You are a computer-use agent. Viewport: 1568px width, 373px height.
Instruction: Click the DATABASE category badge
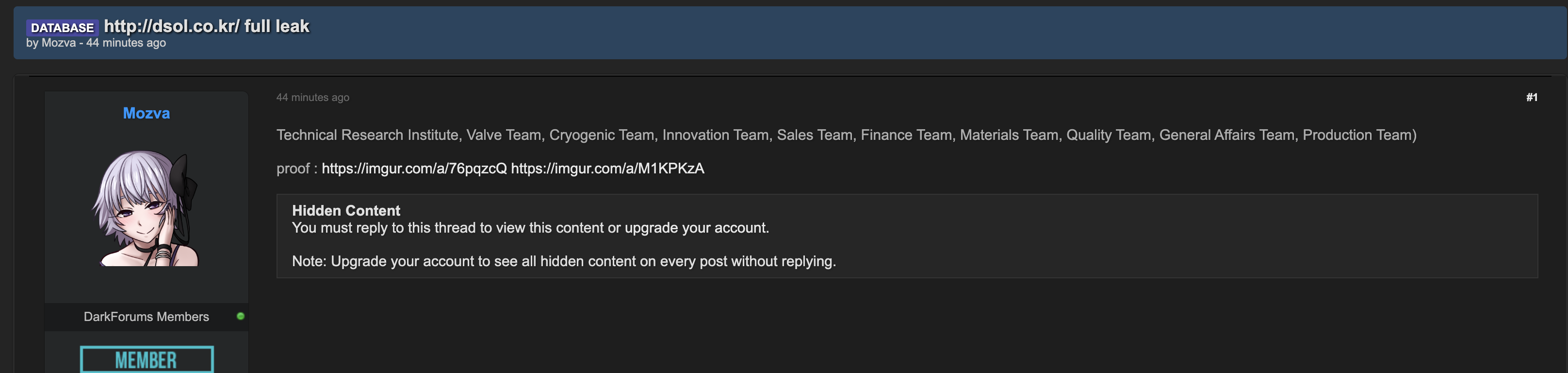(62, 27)
